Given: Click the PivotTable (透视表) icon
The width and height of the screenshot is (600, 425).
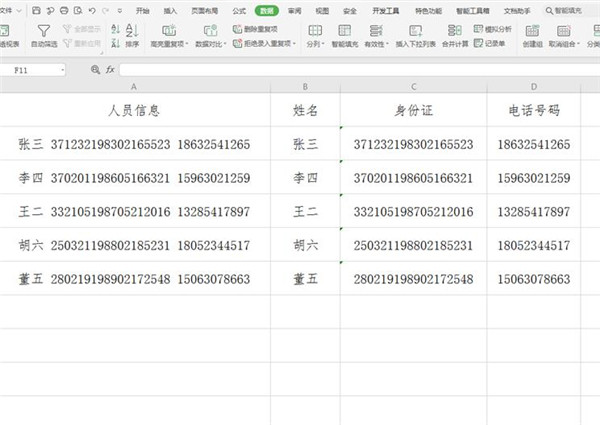Looking at the screenshot, I should pos(5,31).
